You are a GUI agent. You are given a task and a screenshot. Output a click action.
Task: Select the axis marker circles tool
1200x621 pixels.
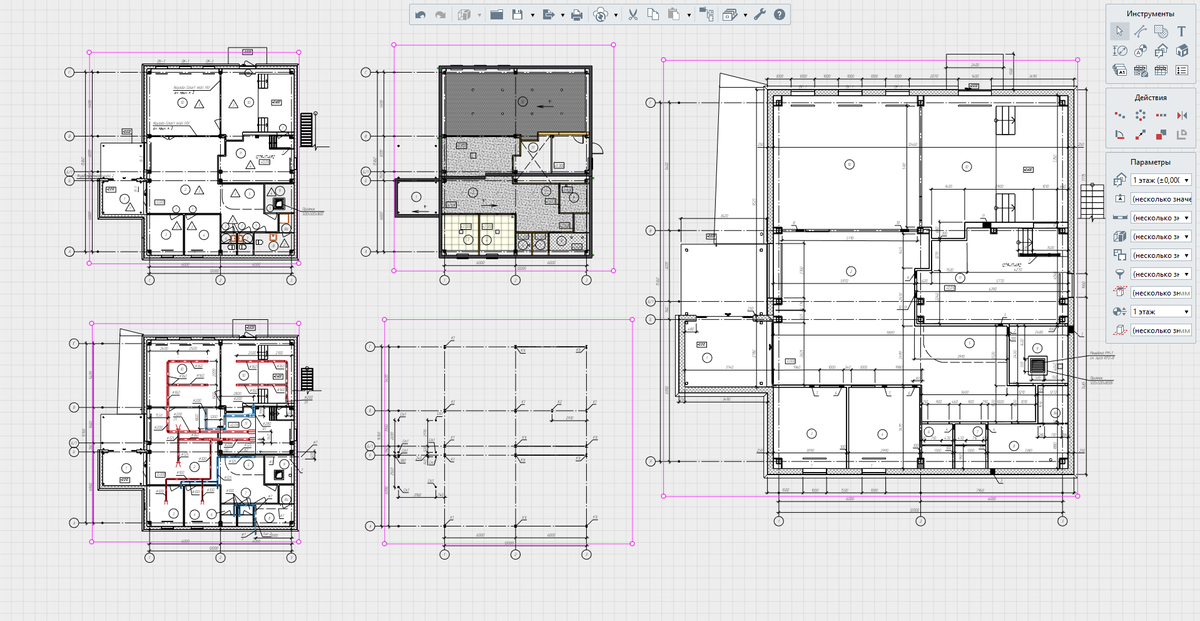click(x=1140, y=51)
